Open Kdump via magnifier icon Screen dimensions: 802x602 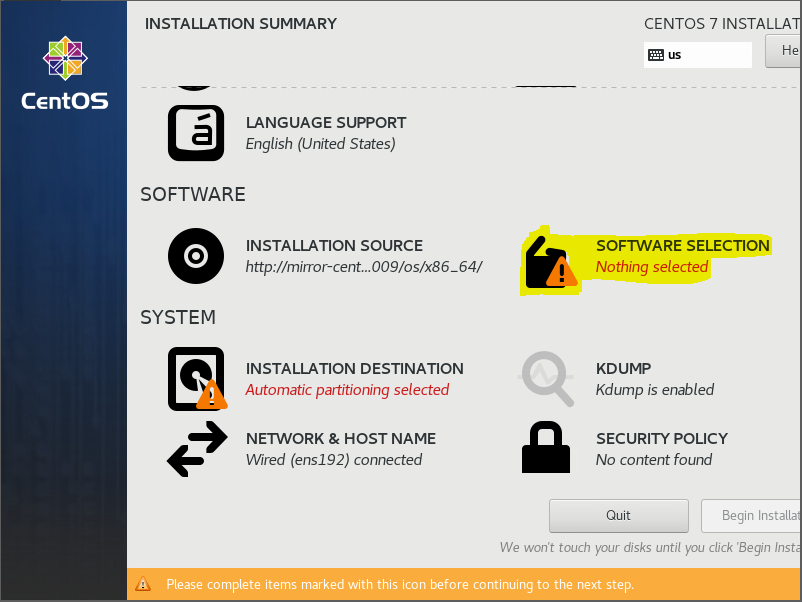[547, 378]
